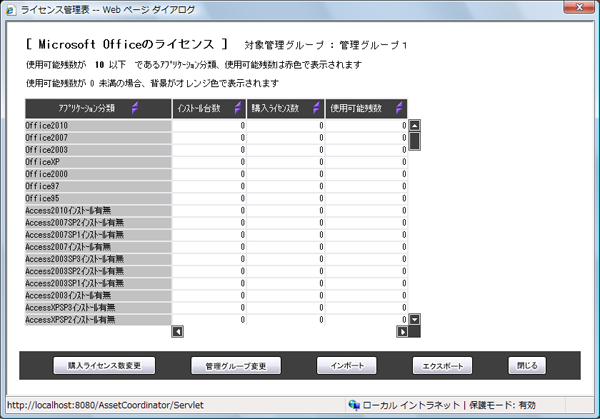
Task: Click the インポート button
Action: (x=347, y=366)
